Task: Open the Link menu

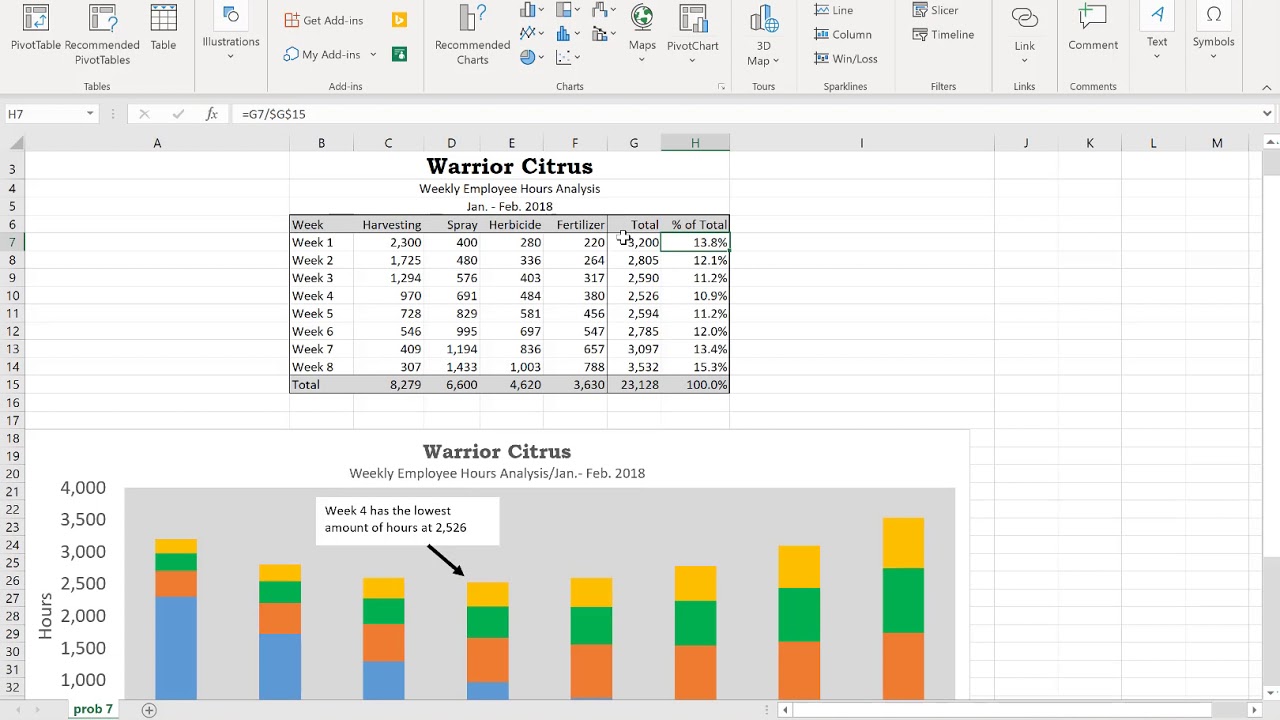Action: (1024, 35)
